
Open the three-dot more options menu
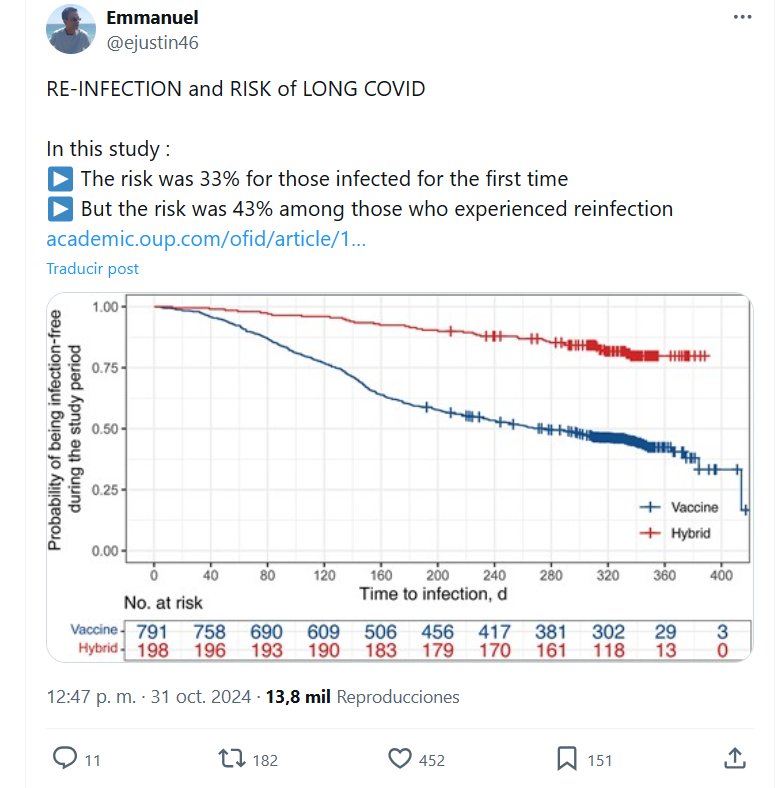pyautogui.click(x=741, y=18)
